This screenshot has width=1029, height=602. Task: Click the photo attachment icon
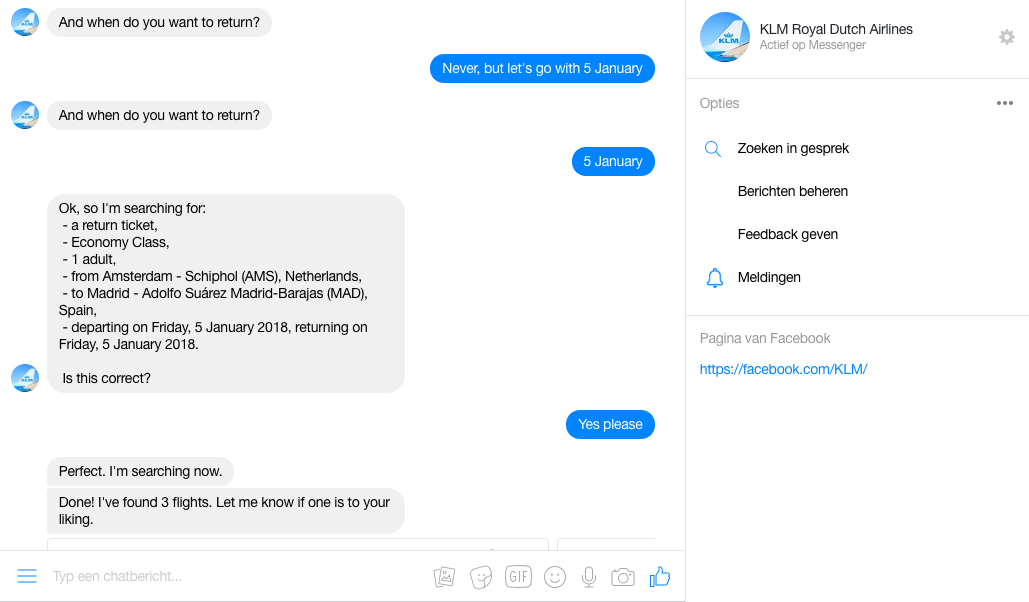click(x=444, y=577)
